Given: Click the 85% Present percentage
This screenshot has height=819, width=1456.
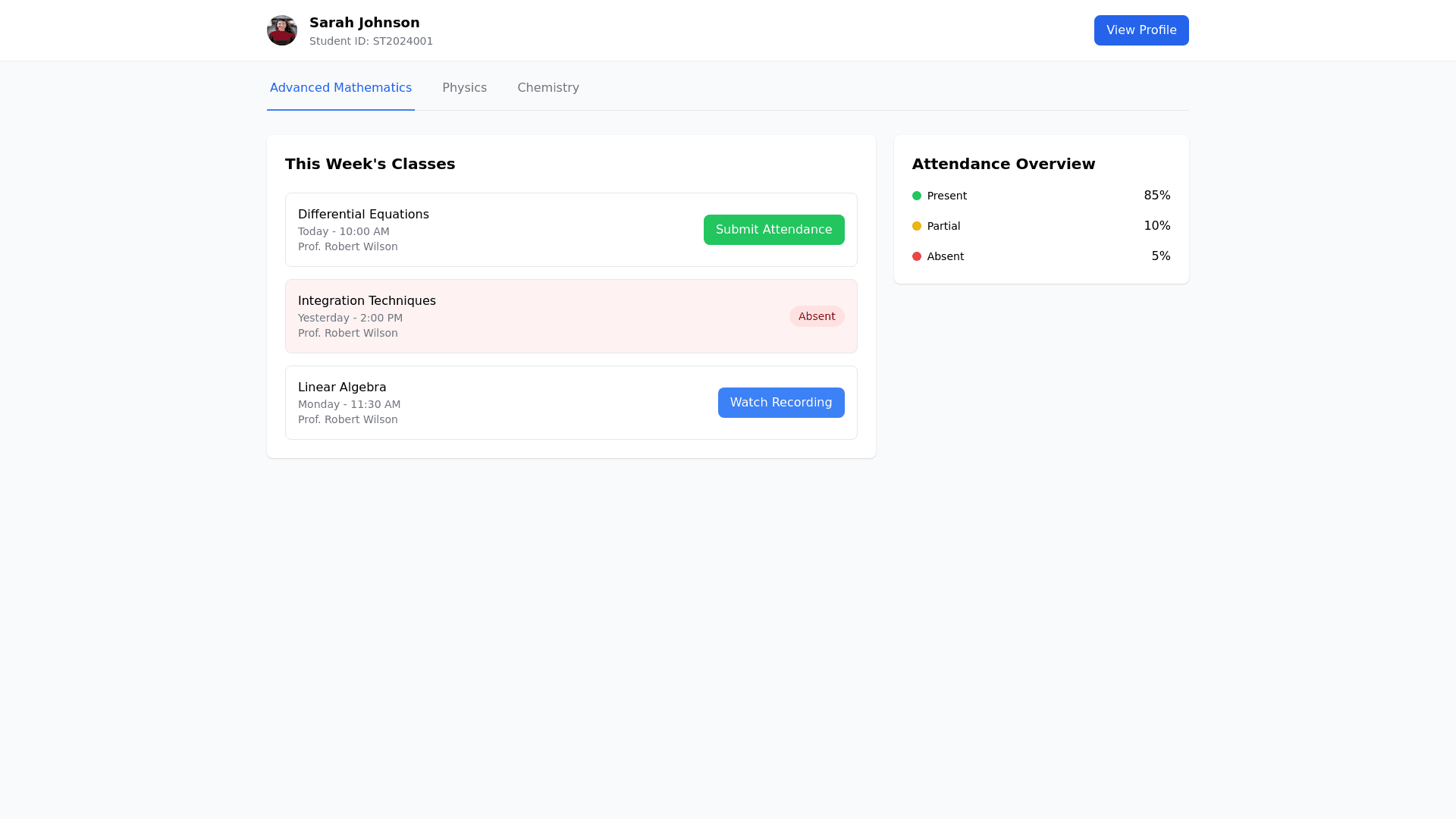Looking at the screenshot, I should [x=1156, y=196].
